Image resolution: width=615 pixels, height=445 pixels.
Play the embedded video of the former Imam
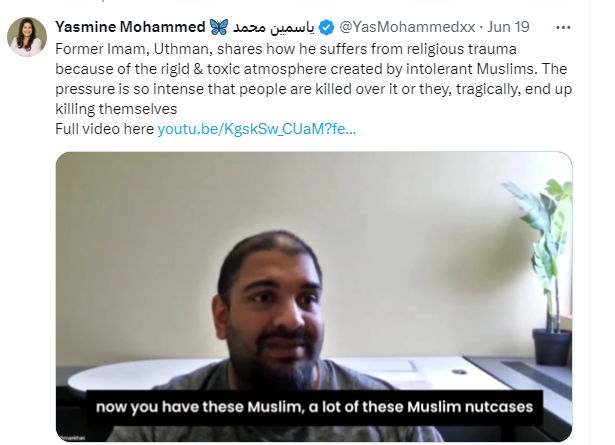click(314, 297)
